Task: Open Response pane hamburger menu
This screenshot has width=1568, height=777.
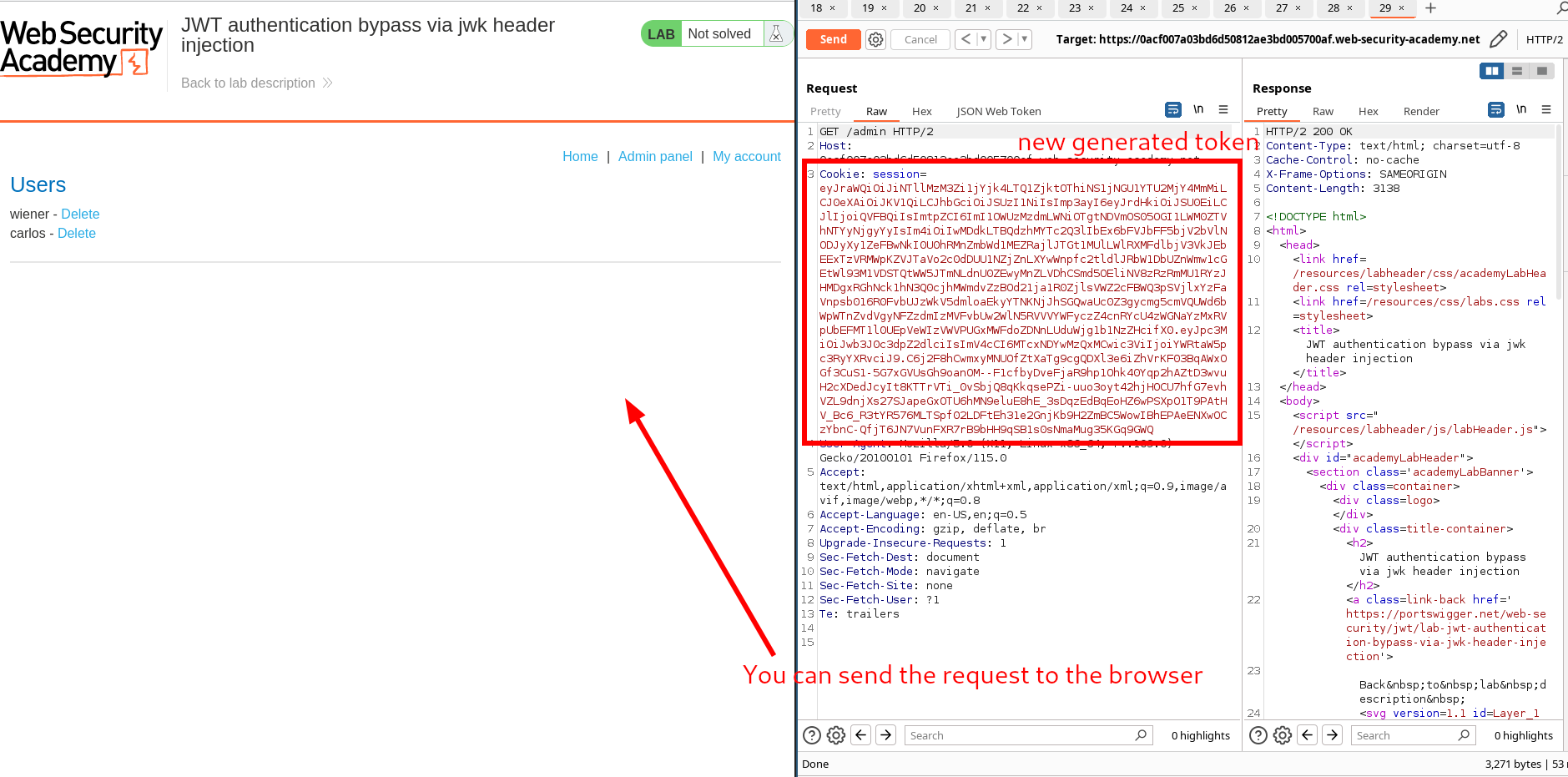Action: pyautogui.click(x=1546, y=109)
